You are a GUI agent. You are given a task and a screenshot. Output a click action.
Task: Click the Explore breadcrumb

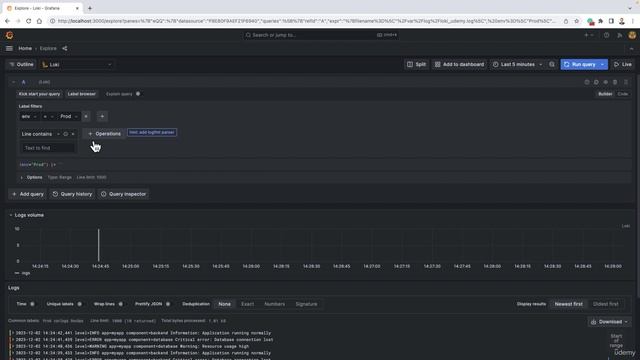[48, 48]
